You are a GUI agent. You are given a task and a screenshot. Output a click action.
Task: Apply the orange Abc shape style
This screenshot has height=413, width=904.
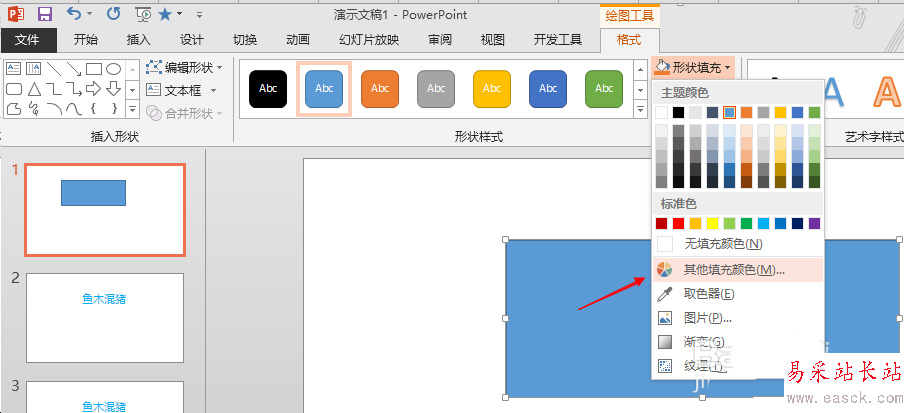click(x=380, y=89)
